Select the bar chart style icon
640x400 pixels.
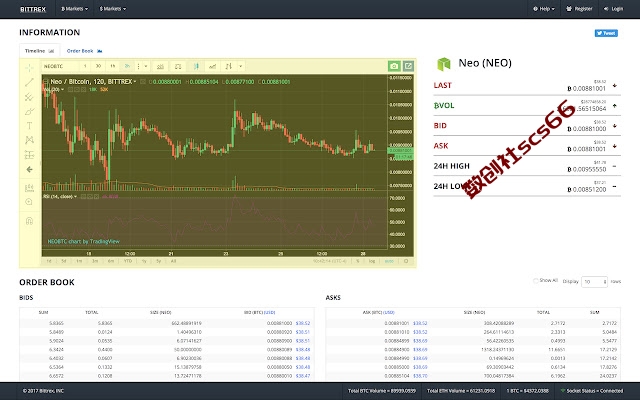tap(229, 66)
